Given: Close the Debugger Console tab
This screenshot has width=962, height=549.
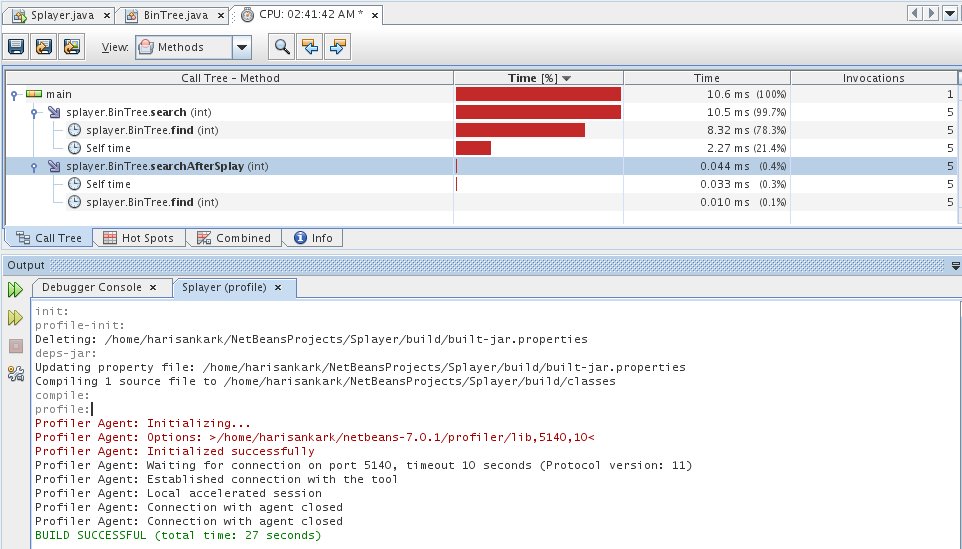Looking at the screenshot, I should [x=153, y=288].
